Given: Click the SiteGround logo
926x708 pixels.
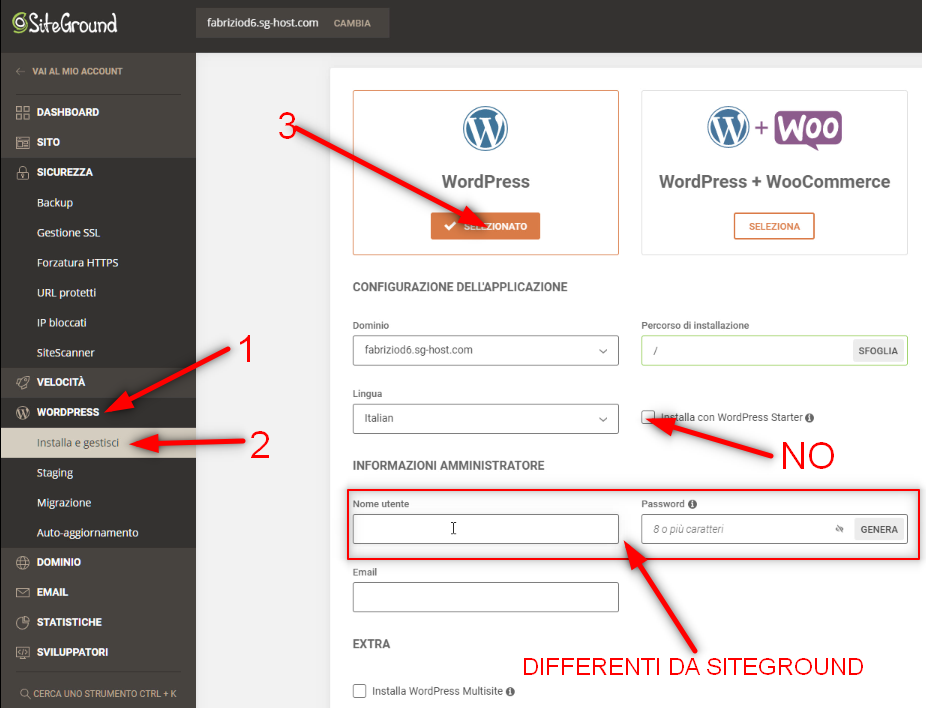Looking at the screenshot, I should coord(65,23).
